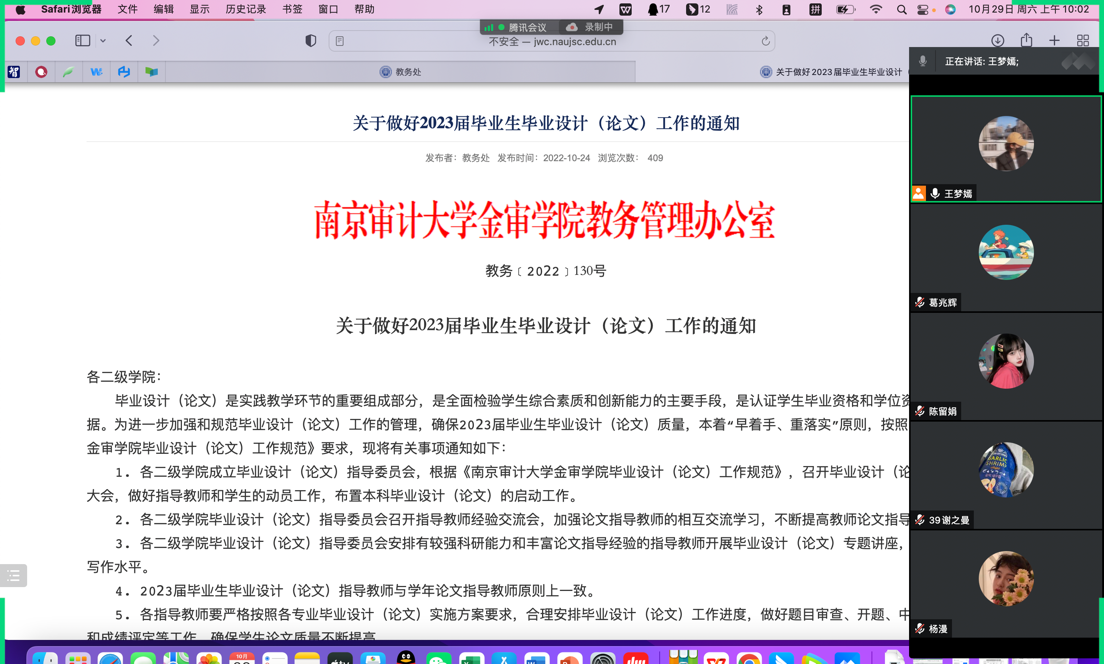Image resolution: width=1104 pixels, height=664 pixels.
Task: Show the tab overview grid icon
Action: (x=1083, y=41)
